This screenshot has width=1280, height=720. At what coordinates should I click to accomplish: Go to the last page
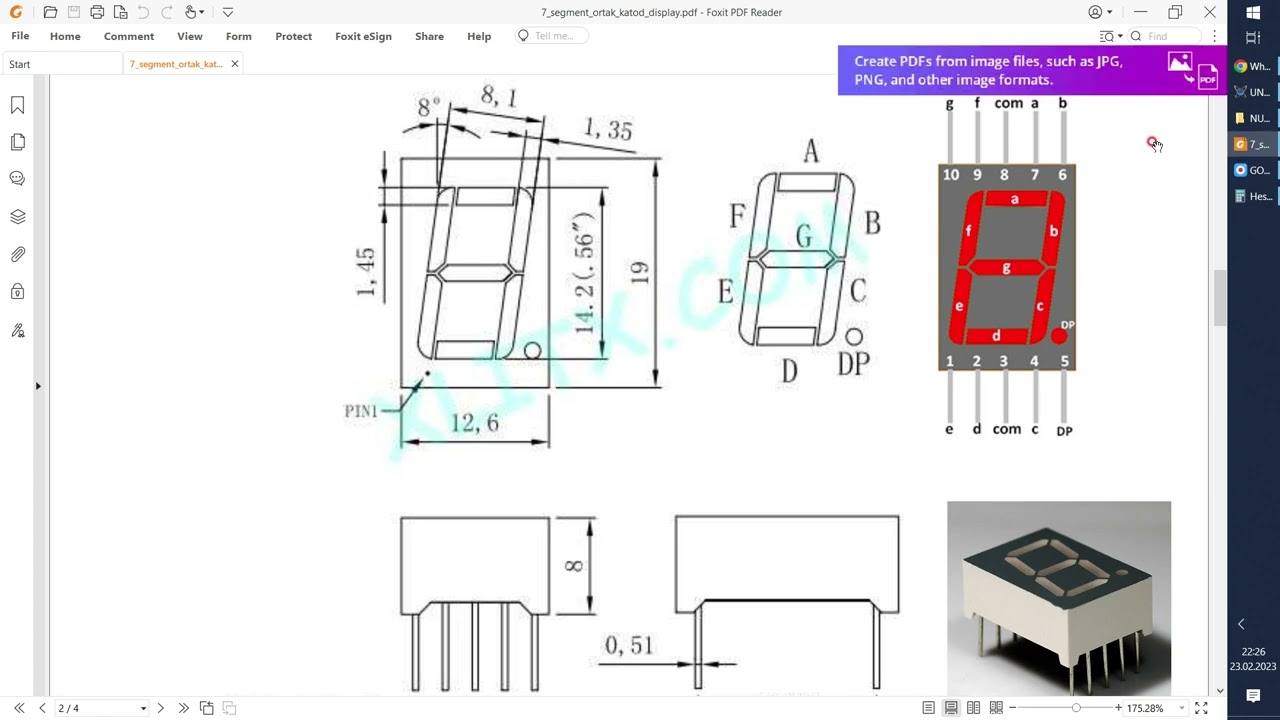[x=183, y=708]
